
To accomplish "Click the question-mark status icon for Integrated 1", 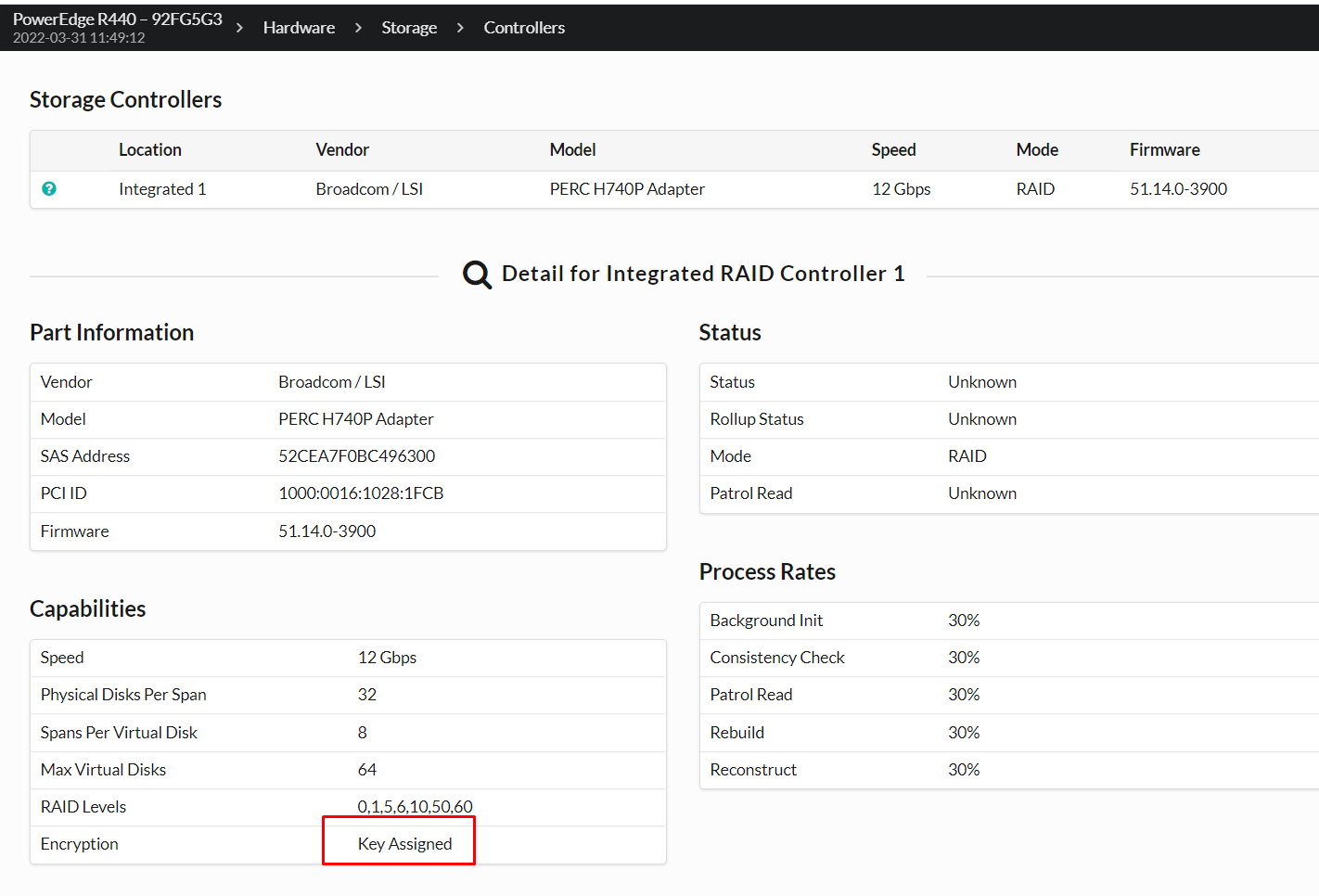I will click(49, 189).
